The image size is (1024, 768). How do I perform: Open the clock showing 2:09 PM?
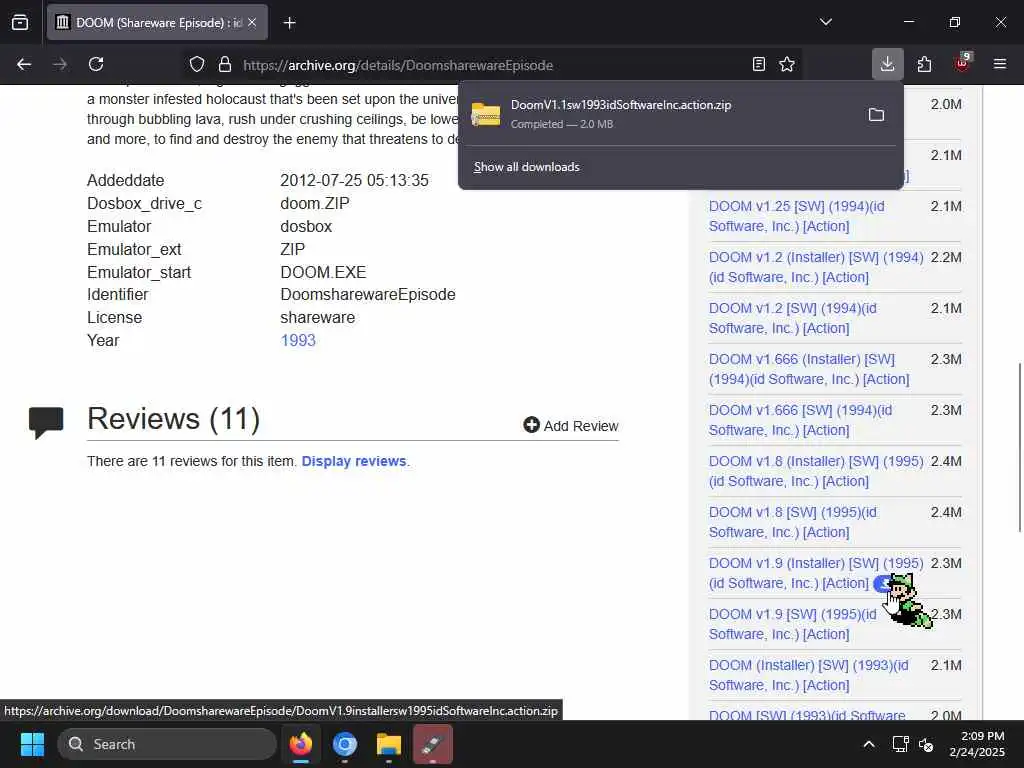click(x=977, y=744)
